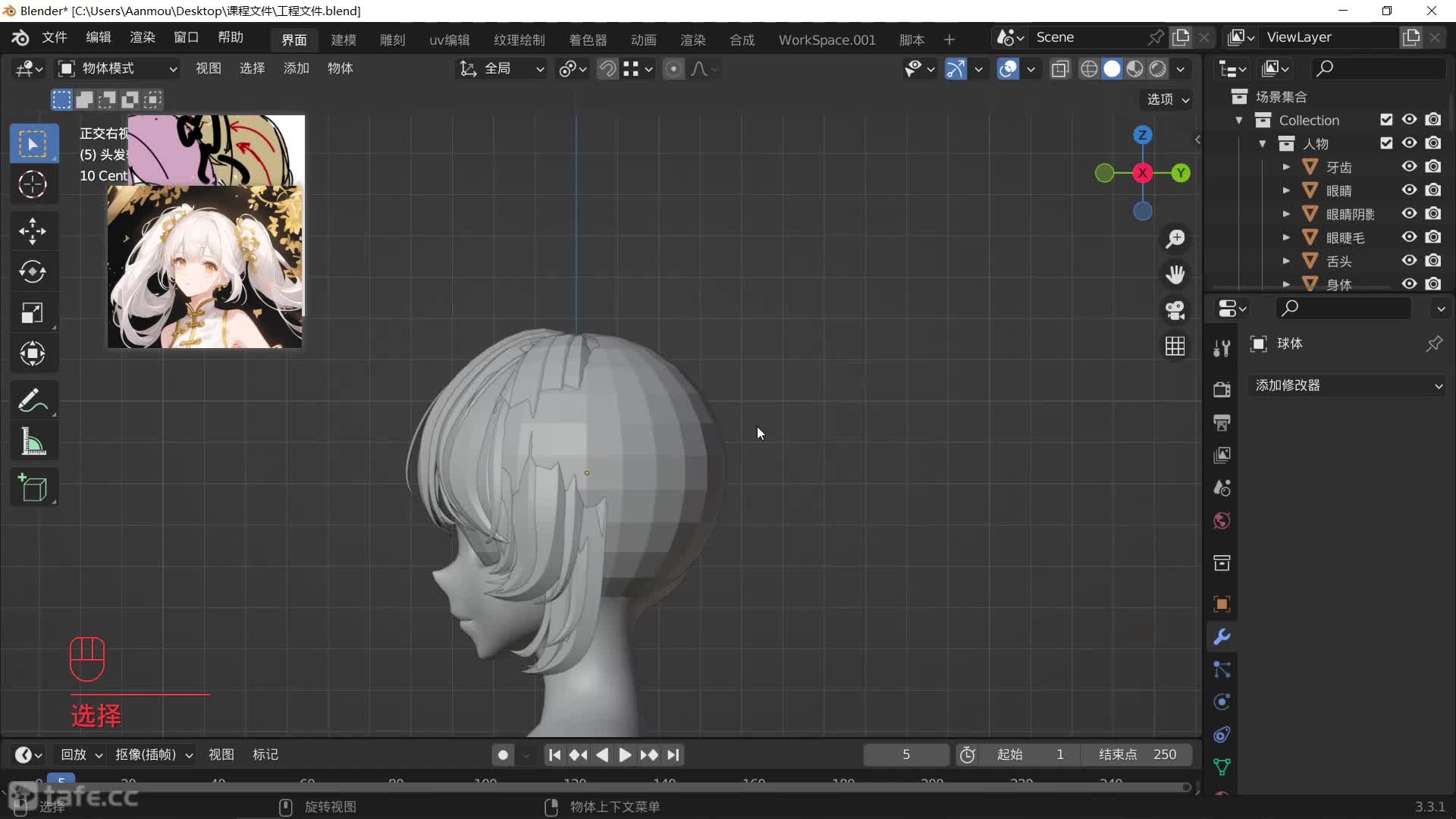Toggle viewport gizmos
Screen dimensions: 1456x819
(x=955, y=69)
